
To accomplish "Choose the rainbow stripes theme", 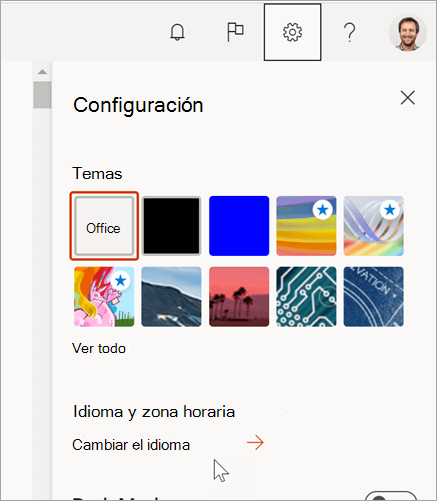I will pos(306,226).
